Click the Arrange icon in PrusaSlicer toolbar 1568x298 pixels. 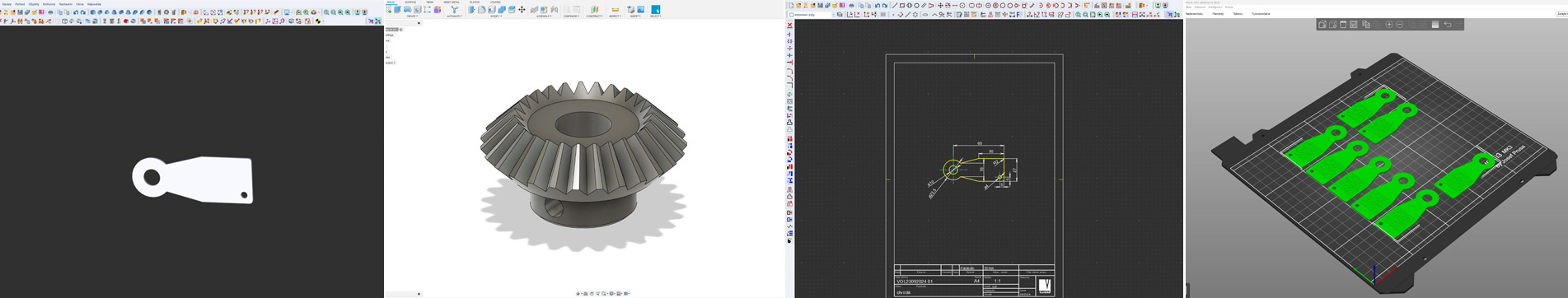pyautogui.click(x=1353, y=25)
